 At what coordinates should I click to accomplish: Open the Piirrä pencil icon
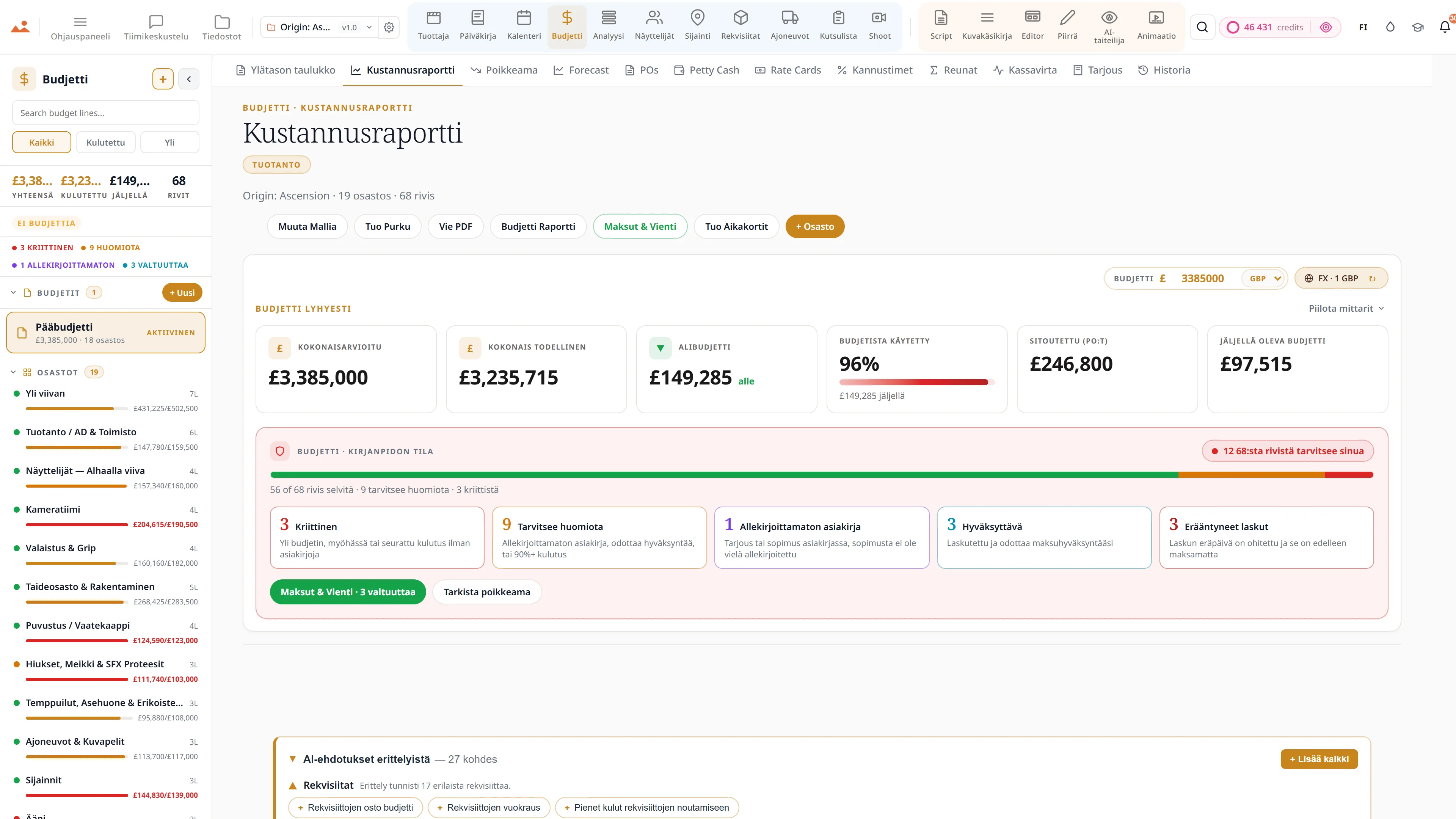click(x=1067, y=18)
